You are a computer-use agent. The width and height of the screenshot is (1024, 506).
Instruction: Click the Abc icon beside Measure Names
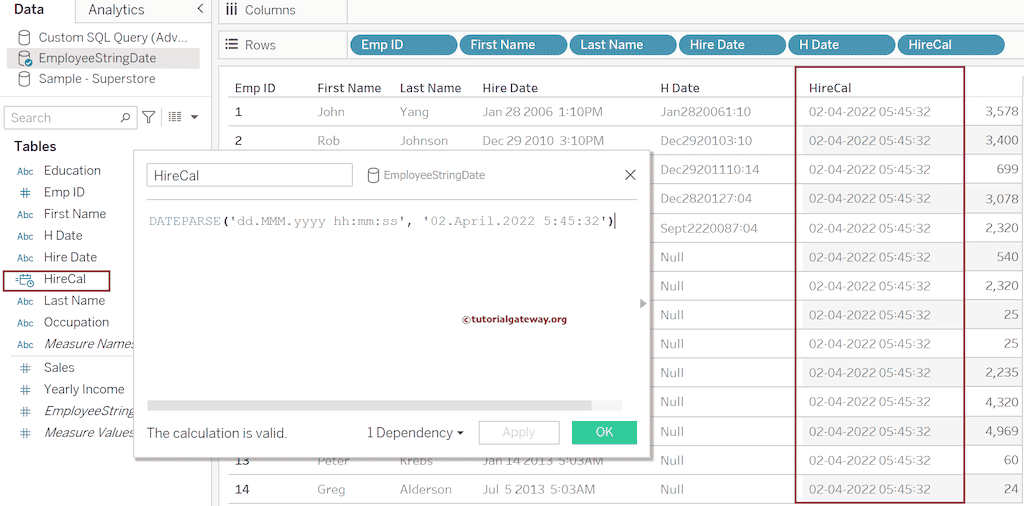(x=25, y=344)
